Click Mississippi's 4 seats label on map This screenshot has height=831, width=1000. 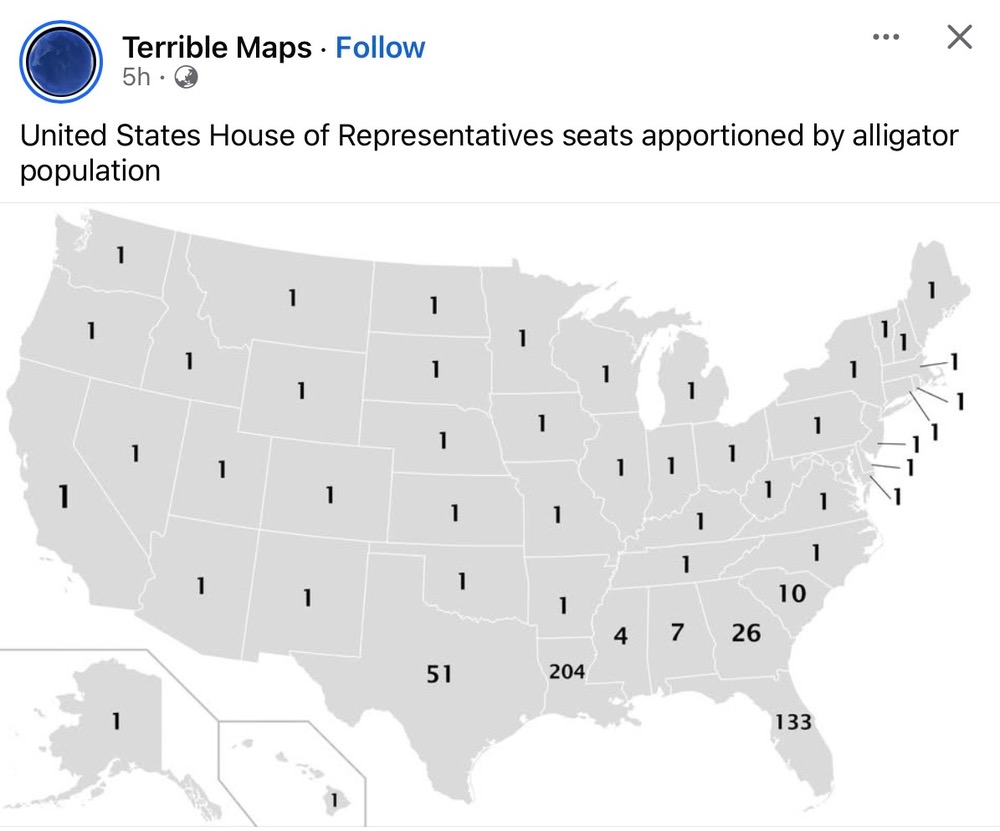620,637
